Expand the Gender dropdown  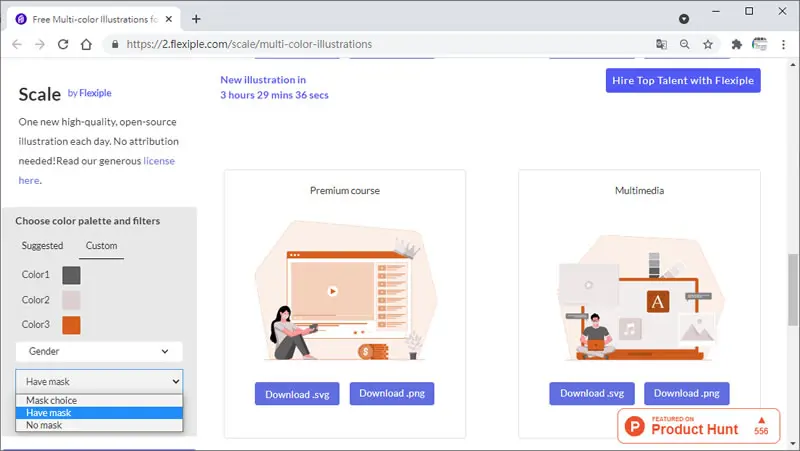[99, 351]
